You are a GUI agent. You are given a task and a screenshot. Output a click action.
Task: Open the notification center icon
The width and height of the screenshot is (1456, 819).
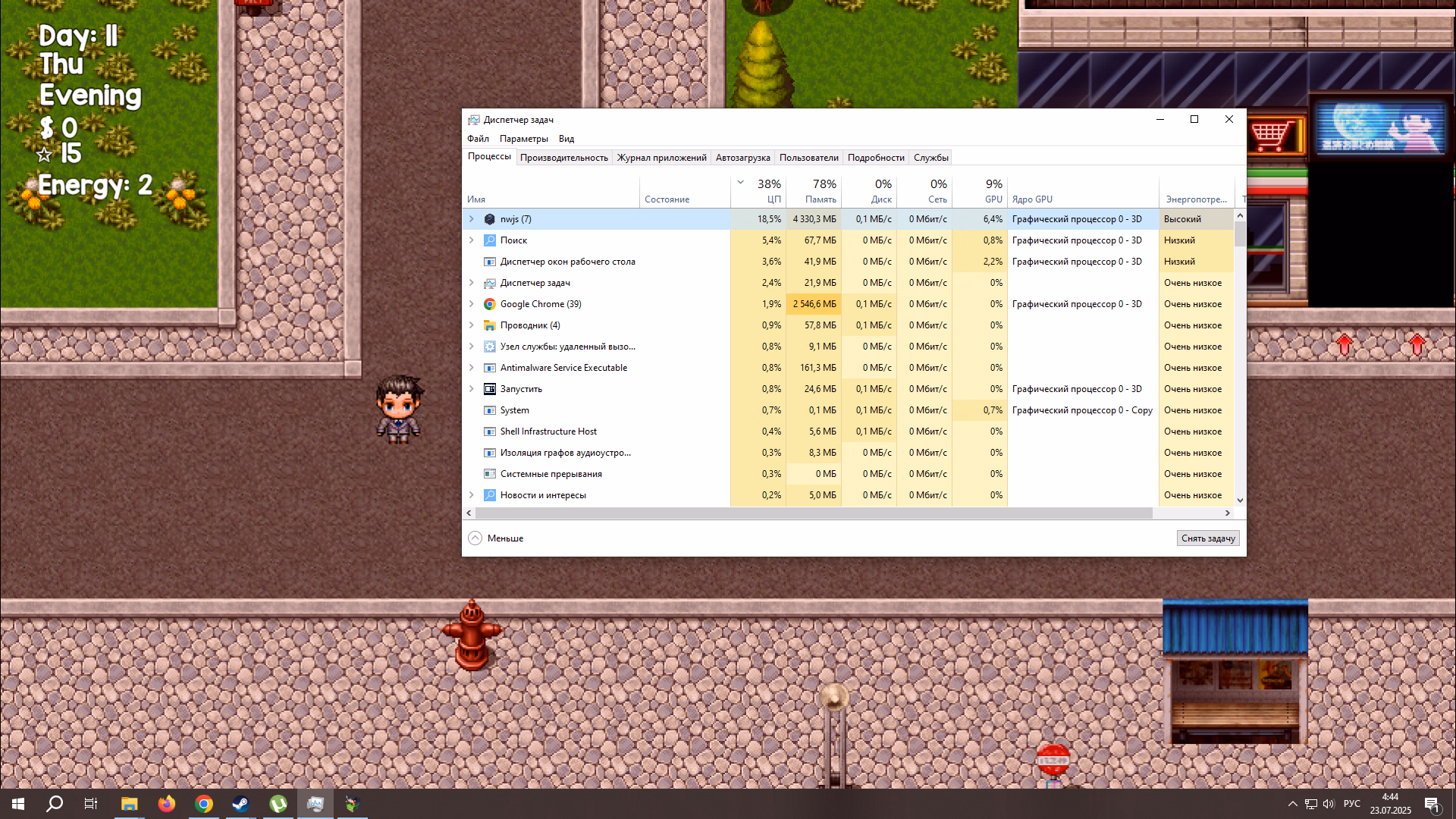pyautogui.click(x=1432, y=804)
